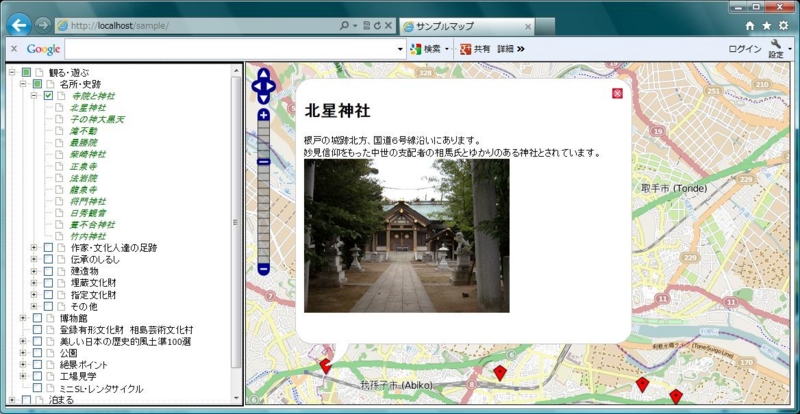This screenshot has height=414, width=800.
Task: Click the ログイン link
Action: pos(744,49)
